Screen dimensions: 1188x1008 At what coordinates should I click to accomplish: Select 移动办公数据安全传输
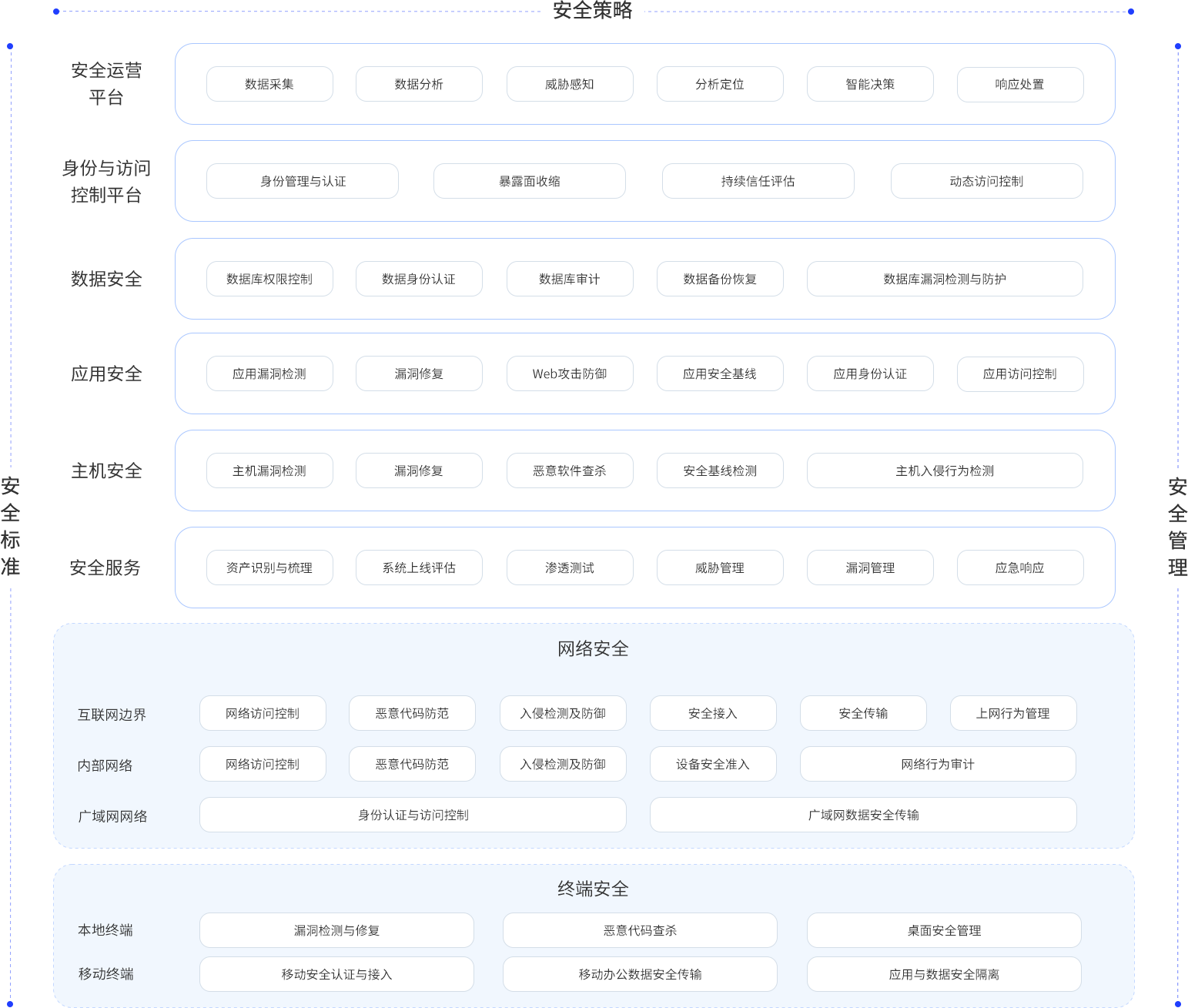coord(640,974)
